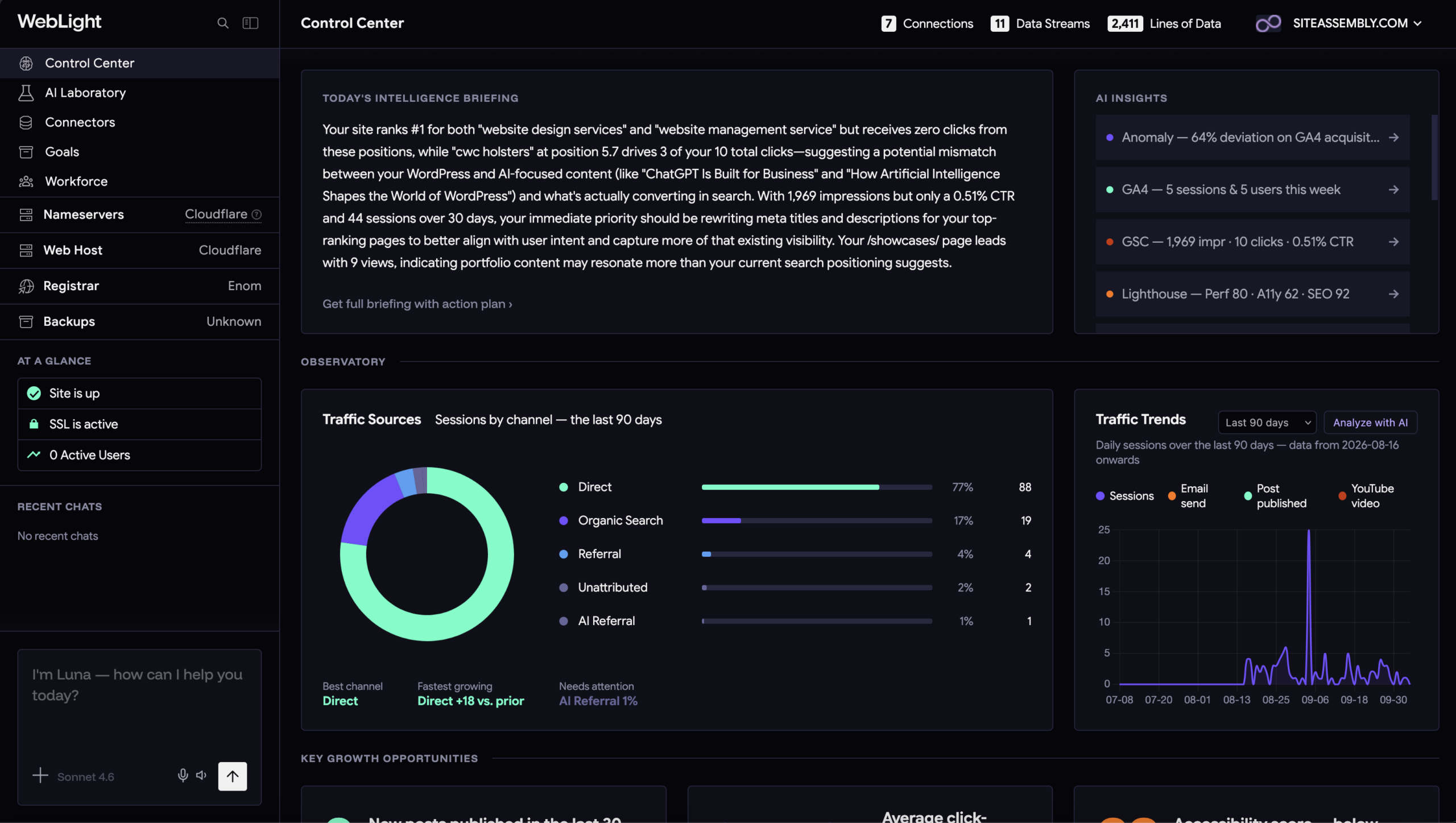Click the infinity logo beside SITEASSEMBLY.COM
Image resolution: width=1456 pixels, height=823 pixels.
[x=1268, y=23]
